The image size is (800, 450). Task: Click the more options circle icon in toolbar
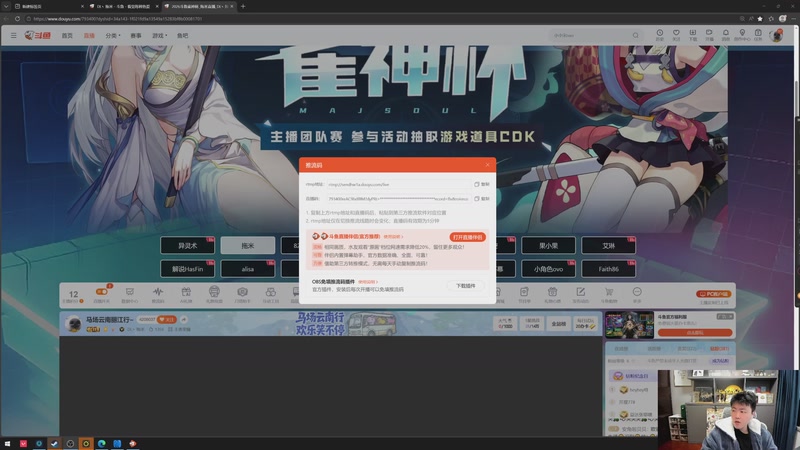[637, 294]
